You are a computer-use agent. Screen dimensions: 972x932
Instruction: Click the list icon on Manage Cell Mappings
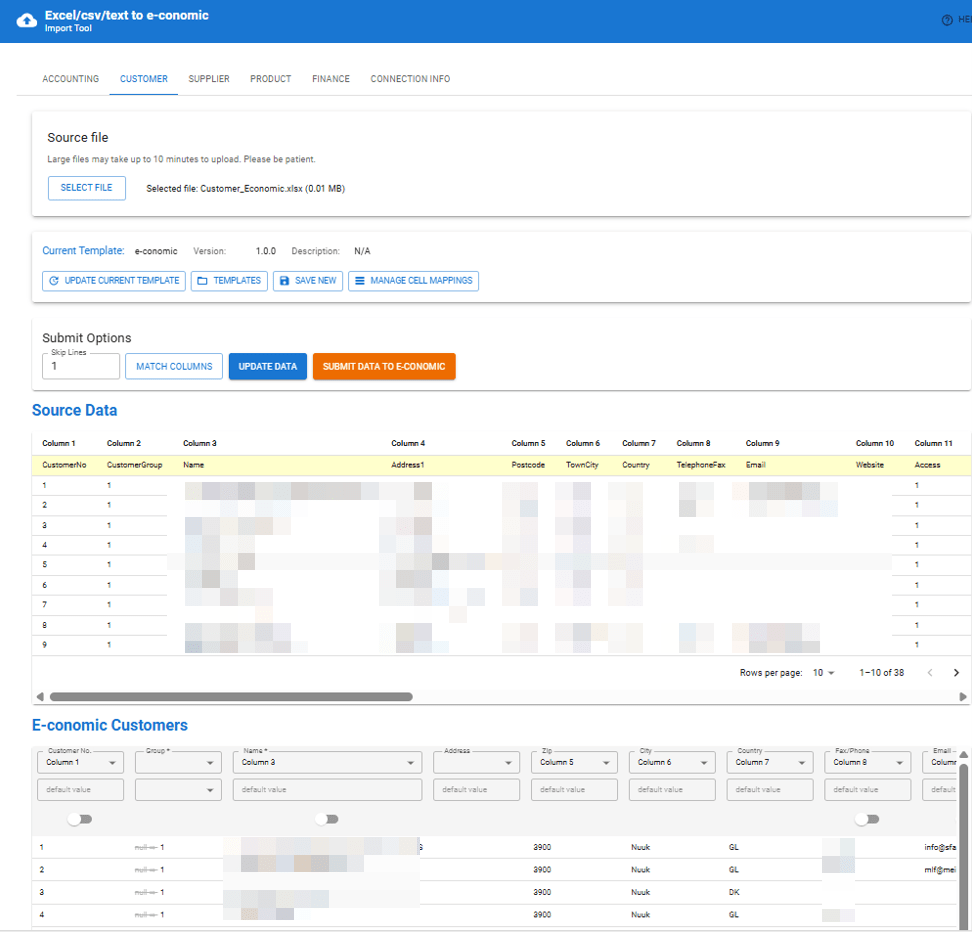pyautogui.click(x=359, y=281)
